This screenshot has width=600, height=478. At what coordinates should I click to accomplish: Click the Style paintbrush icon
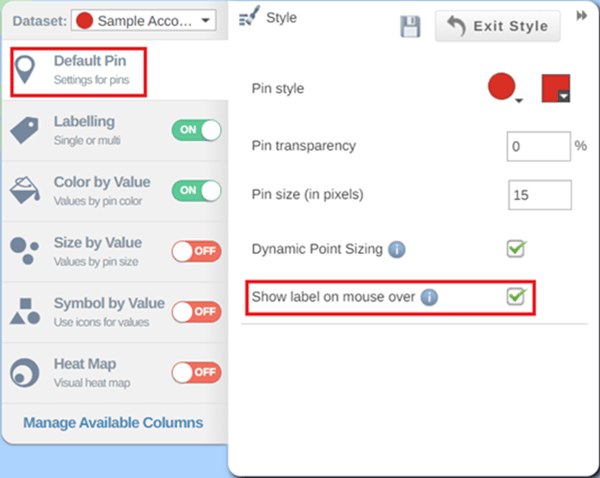tap(249, 16)
